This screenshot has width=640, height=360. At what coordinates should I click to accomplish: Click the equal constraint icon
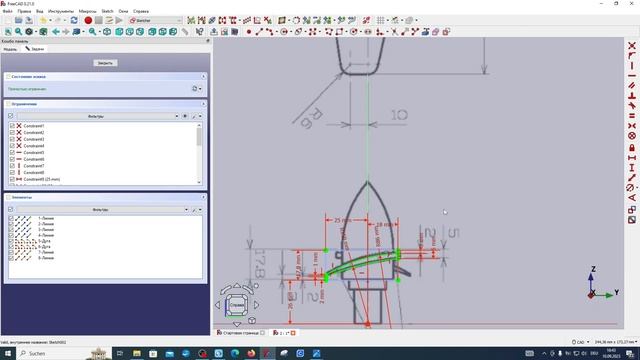click(632, 116)
